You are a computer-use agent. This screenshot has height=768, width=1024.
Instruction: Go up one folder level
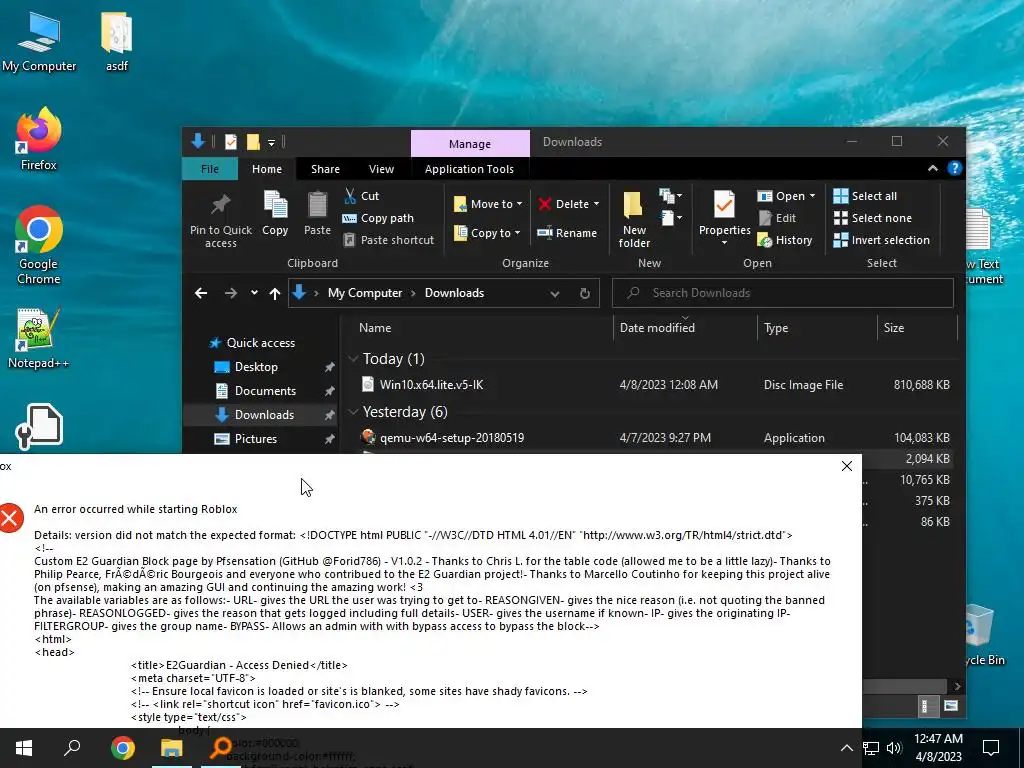275,293
